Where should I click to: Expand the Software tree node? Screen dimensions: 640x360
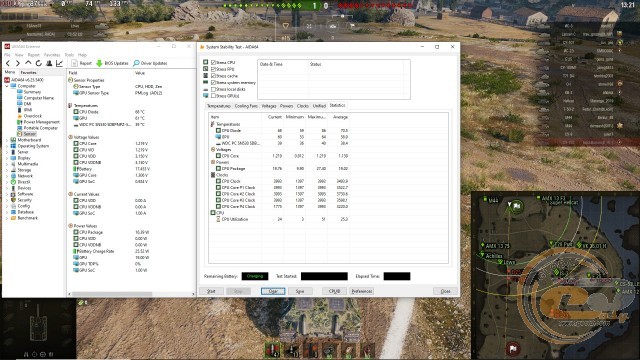(x=7, y=194)
